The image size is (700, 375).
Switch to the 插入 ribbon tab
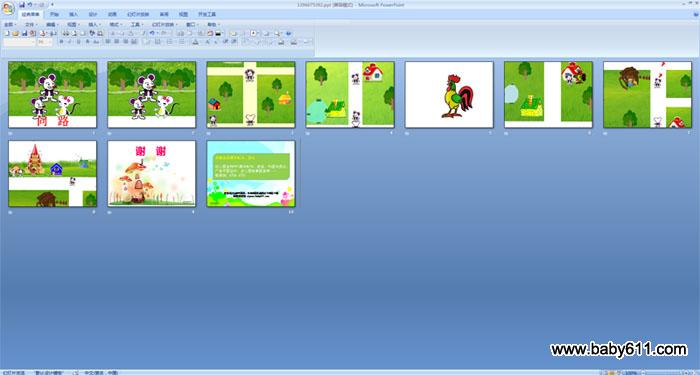73,14
